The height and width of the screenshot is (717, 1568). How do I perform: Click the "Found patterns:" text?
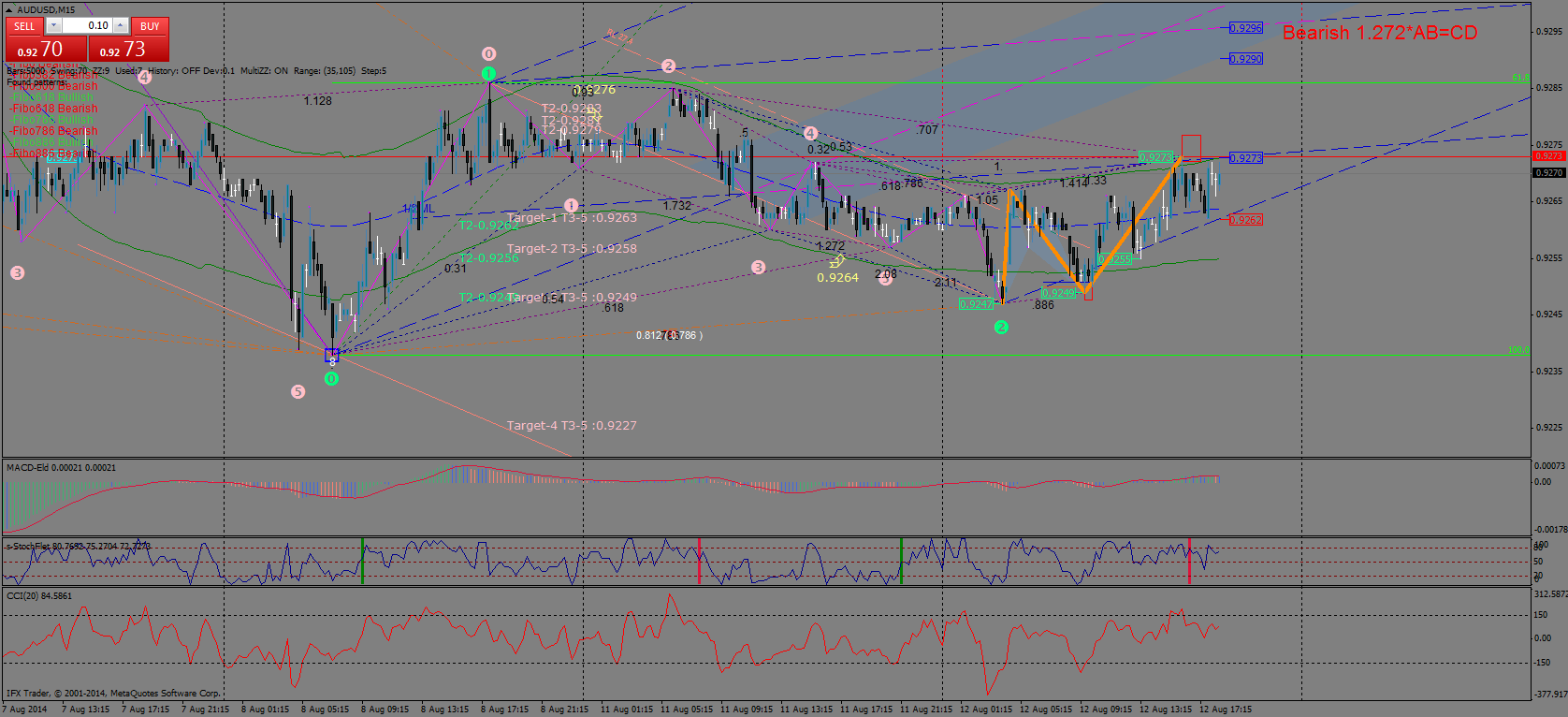point(36,82)
